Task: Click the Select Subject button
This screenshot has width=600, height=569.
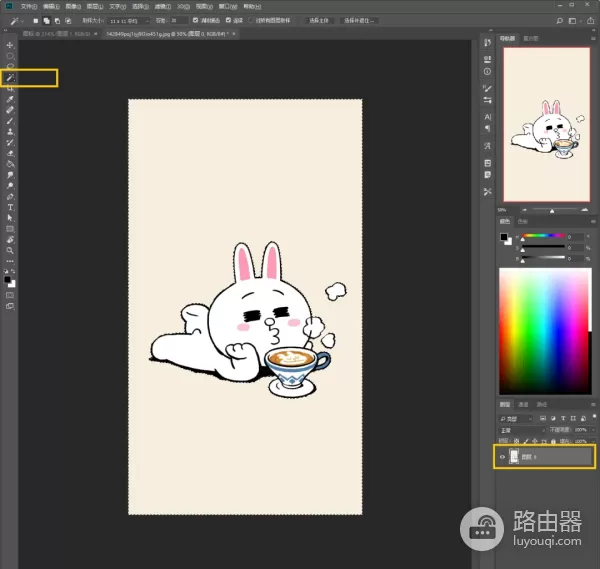Action: pyautogui.click(x=318, y=20)
